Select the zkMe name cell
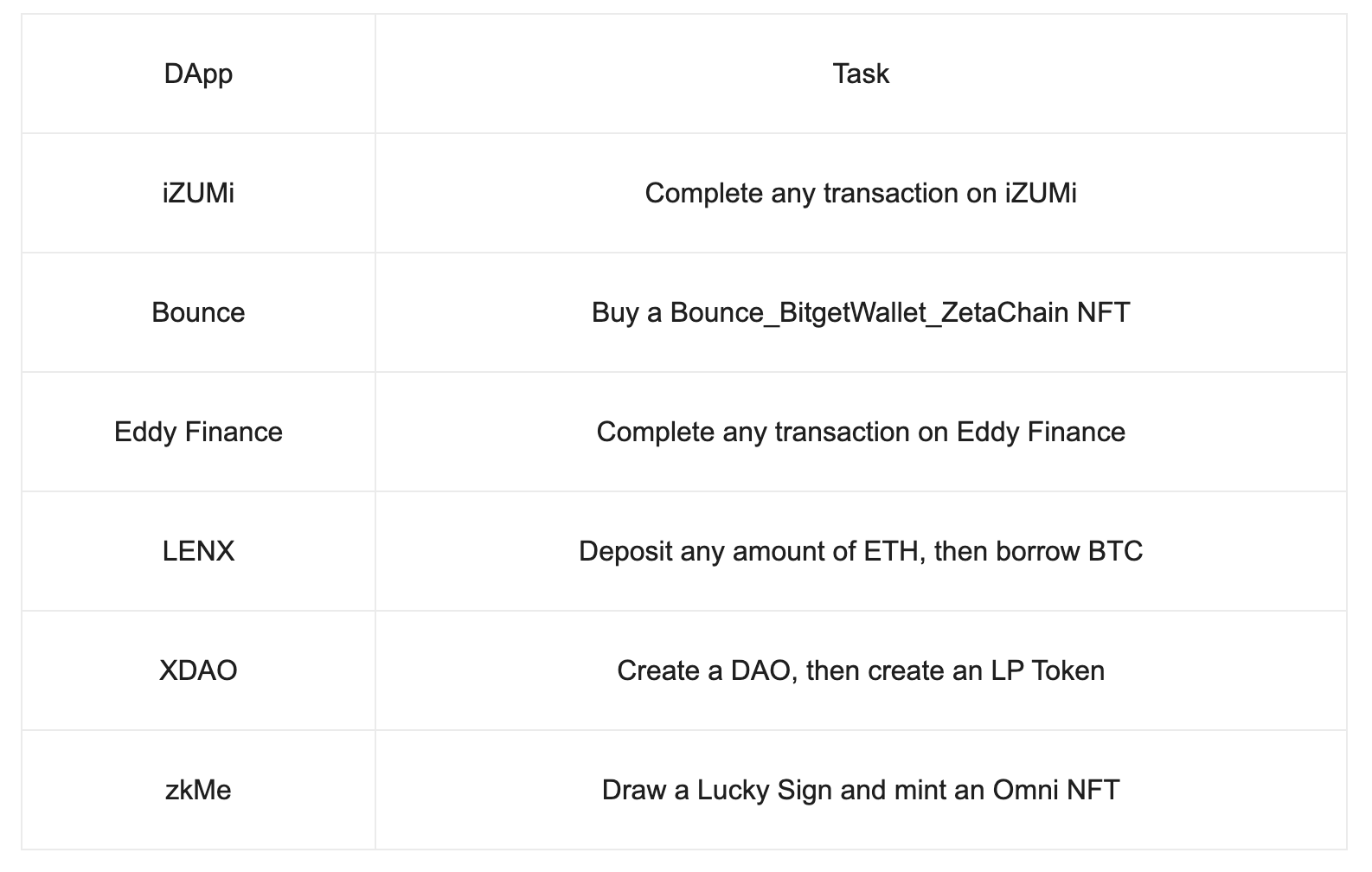The image size is (1372, 872). click(198, 790)
